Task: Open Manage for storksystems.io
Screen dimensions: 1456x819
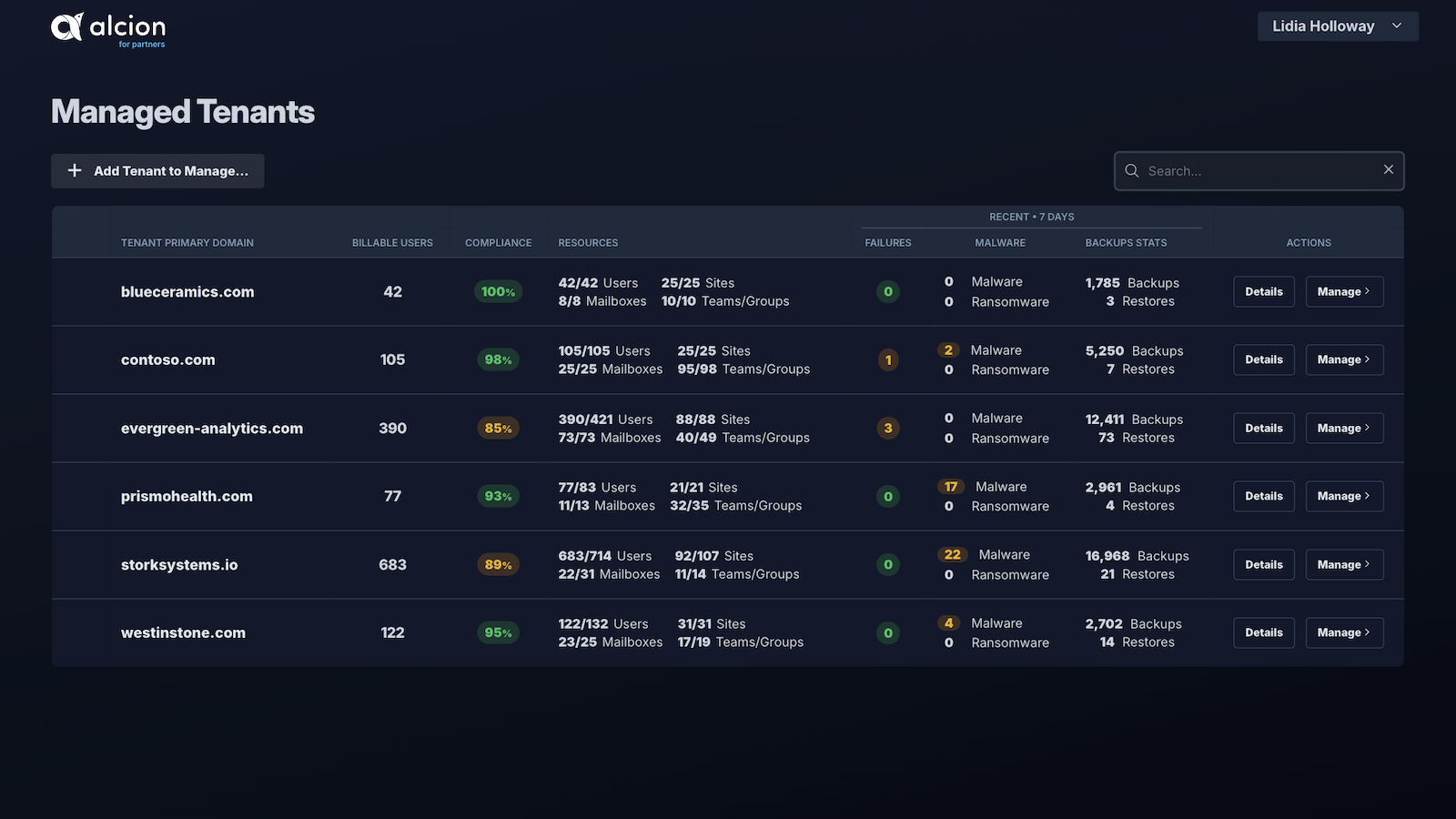Action: tap(1344, 564)
